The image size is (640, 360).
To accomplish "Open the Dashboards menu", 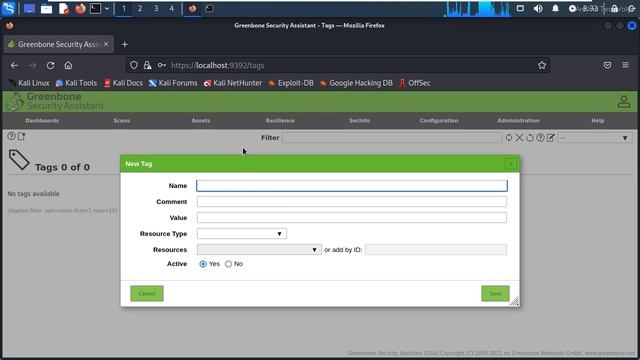I will (42, 121).
